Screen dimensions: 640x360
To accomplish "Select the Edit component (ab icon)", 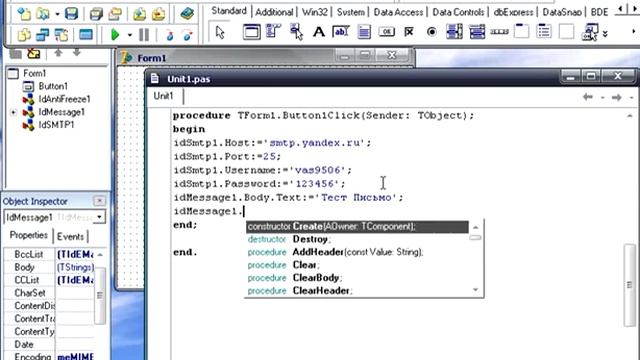I will [340, 31].
